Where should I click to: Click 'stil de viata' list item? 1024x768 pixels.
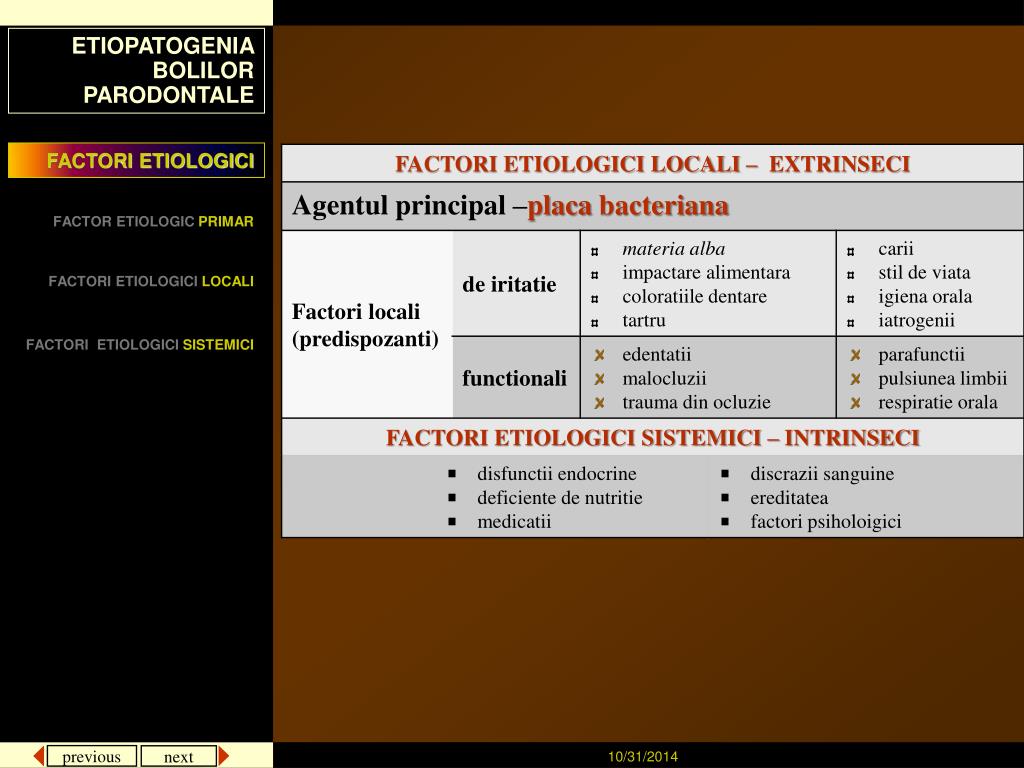point(924,272)
